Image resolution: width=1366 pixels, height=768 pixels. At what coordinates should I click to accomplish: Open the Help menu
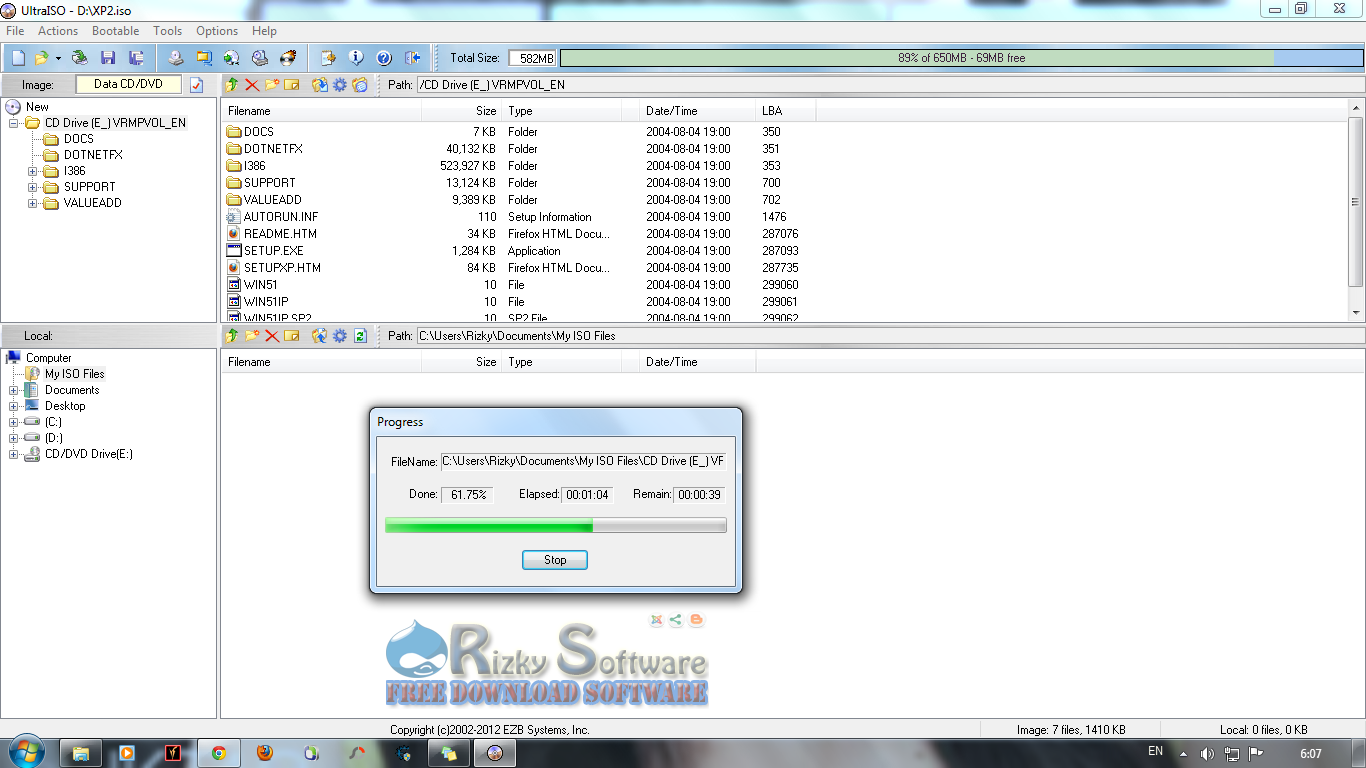pos(264,31)
